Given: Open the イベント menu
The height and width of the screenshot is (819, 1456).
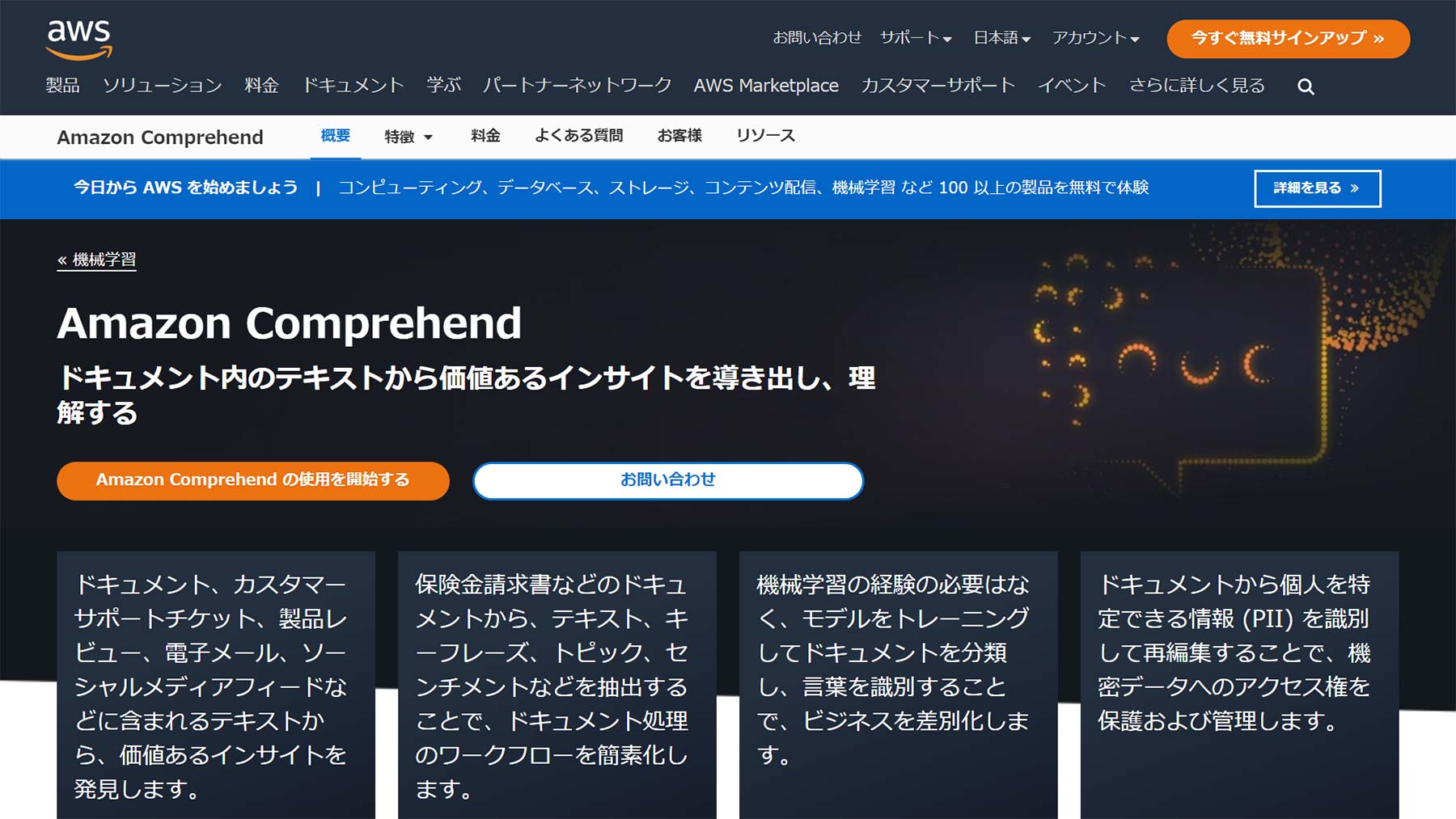Looking at the screenshot, I should tap(1072, 86).
